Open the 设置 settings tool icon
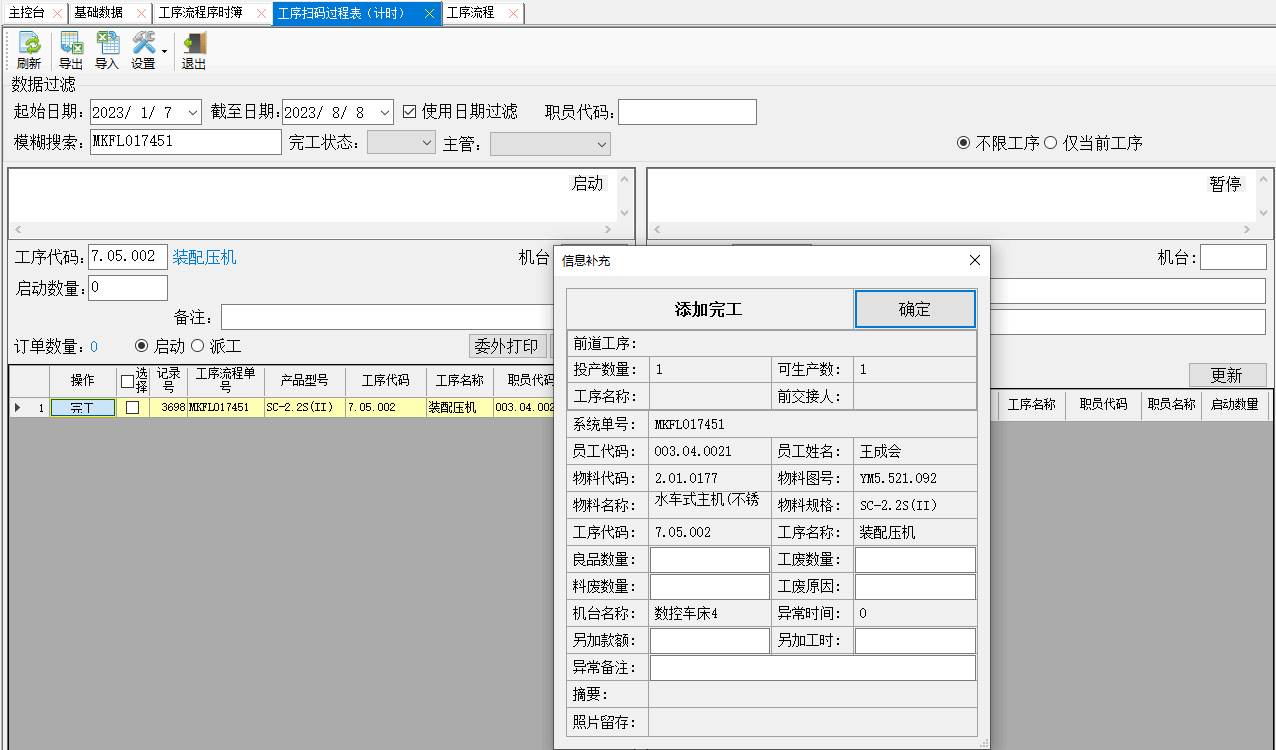The width and height of the screenshot is (1276, 750). [x=144, y=45]
